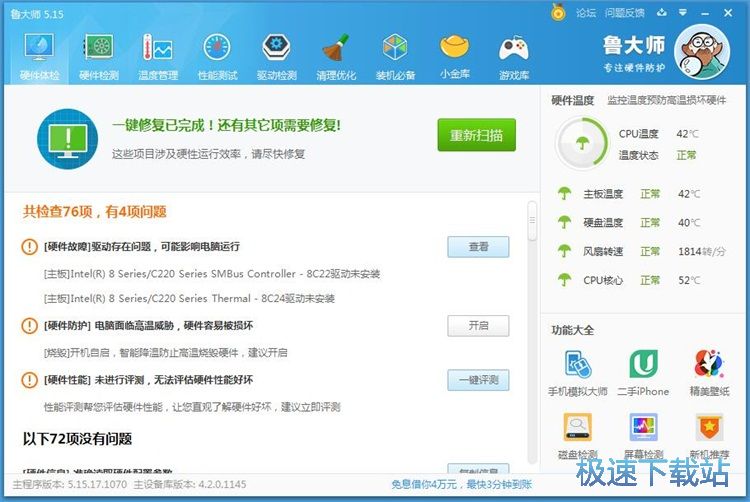750x502 pixels.
Task: Click the green monitor checkup status icon
Action: coord(67,139)
